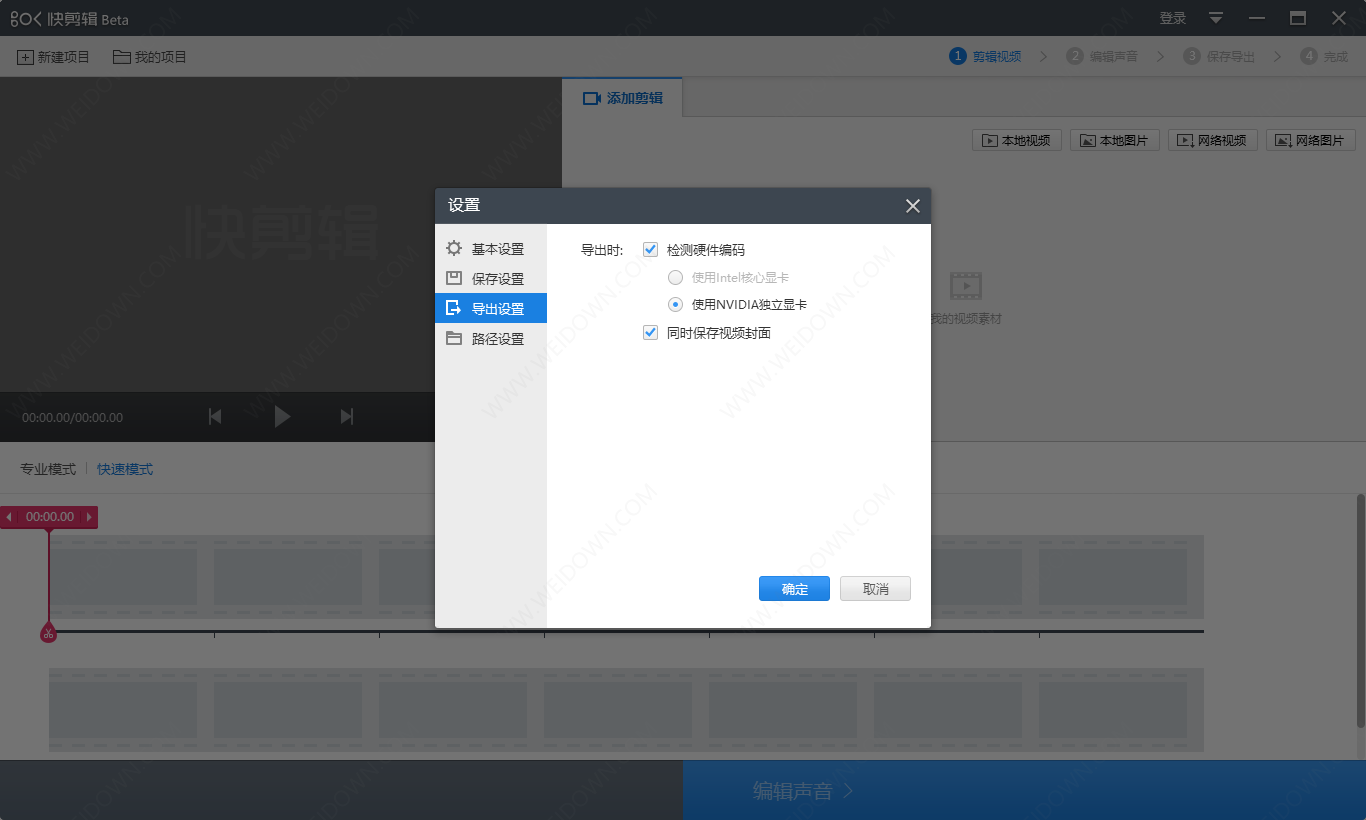The width and height of the screenshot is (1366, 820).
Task: Nudge timeline time left arrow
Action: (x=9, y=517)
